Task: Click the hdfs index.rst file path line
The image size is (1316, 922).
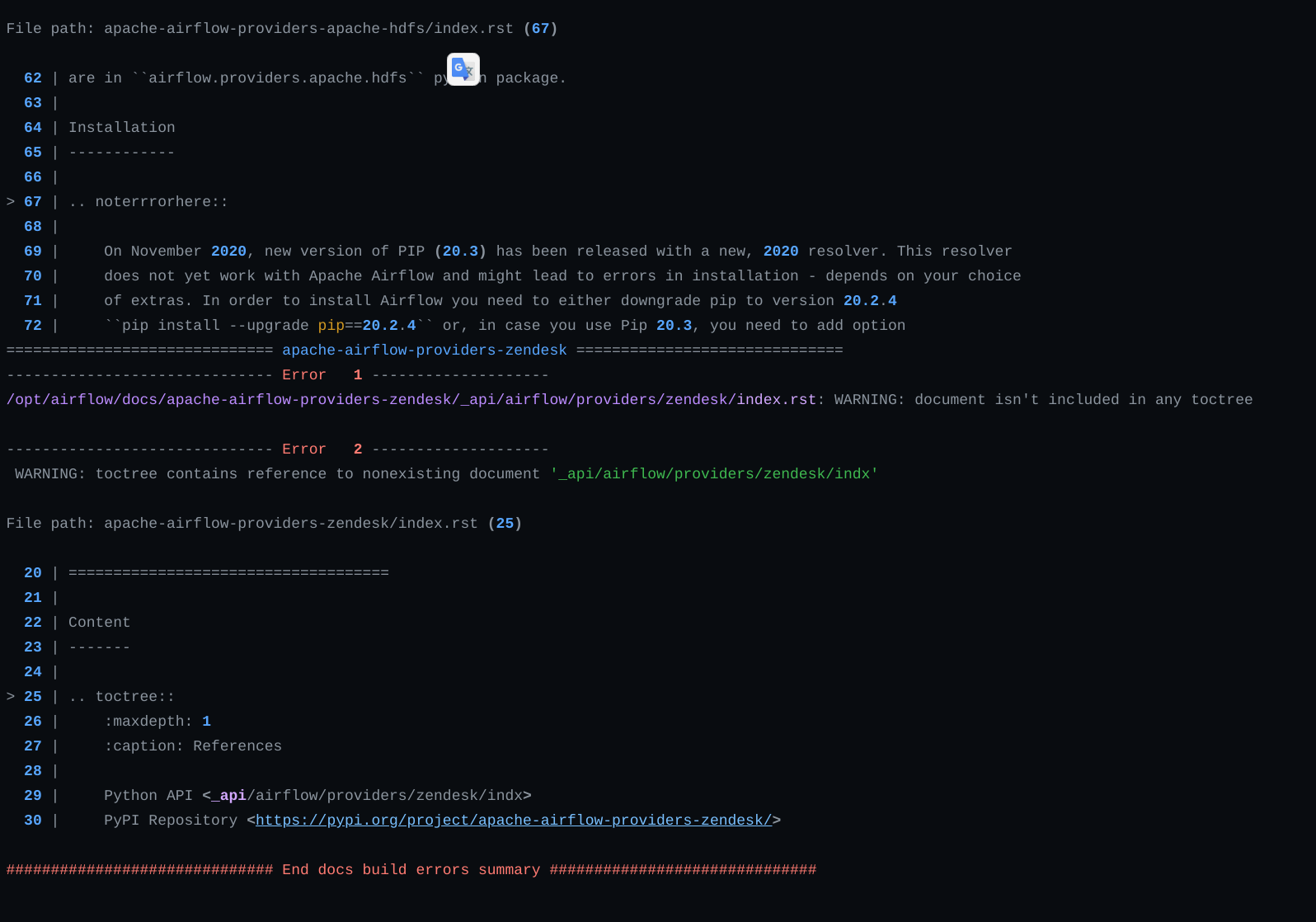Action: (x=282, y=28)
